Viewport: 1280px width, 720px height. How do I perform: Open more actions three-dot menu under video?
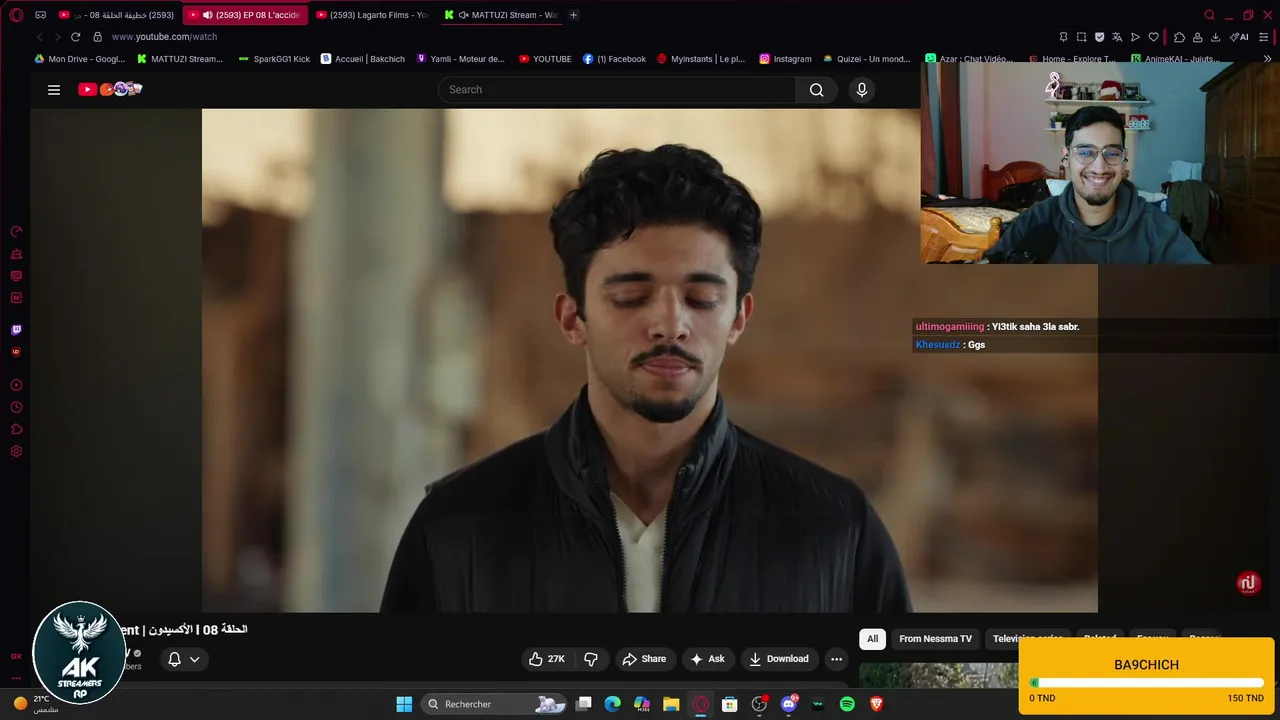(836, 659)
